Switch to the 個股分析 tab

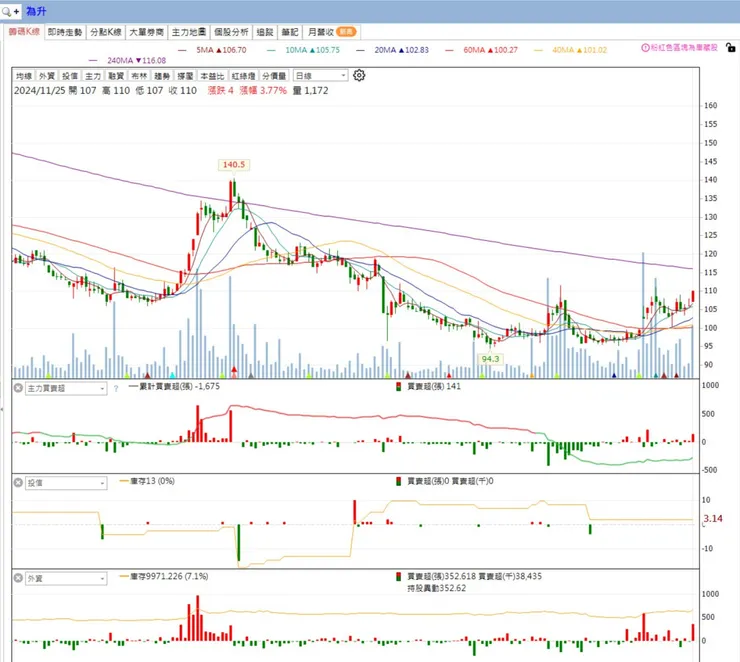(x=231, y=32)
